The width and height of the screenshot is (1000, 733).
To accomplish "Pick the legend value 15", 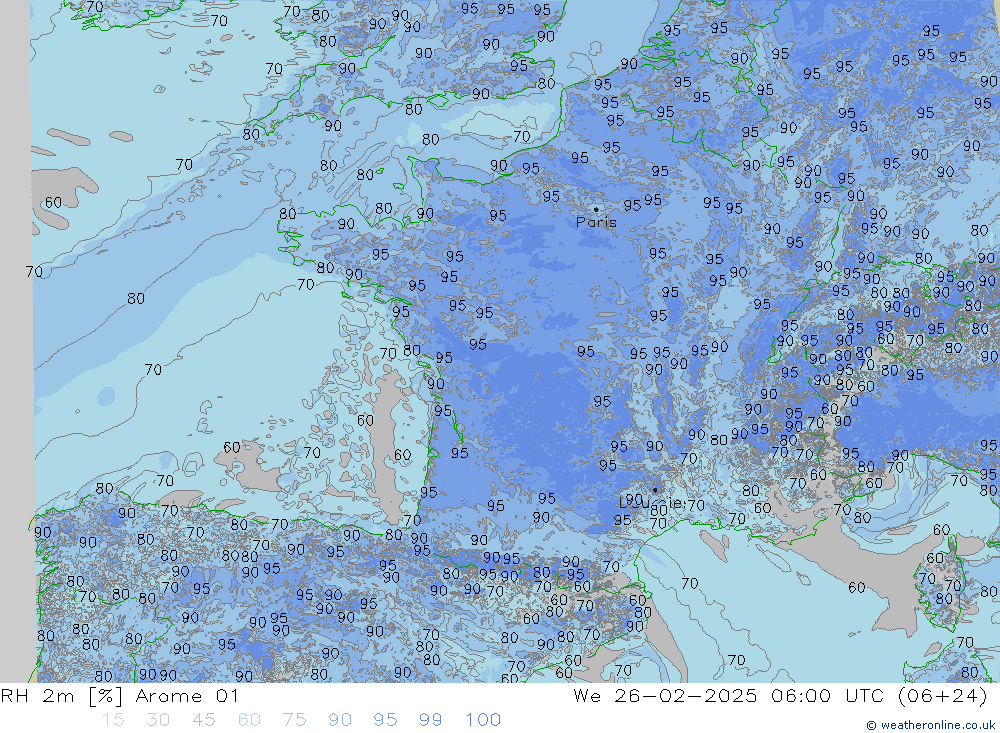I will (x=113, y=720).
